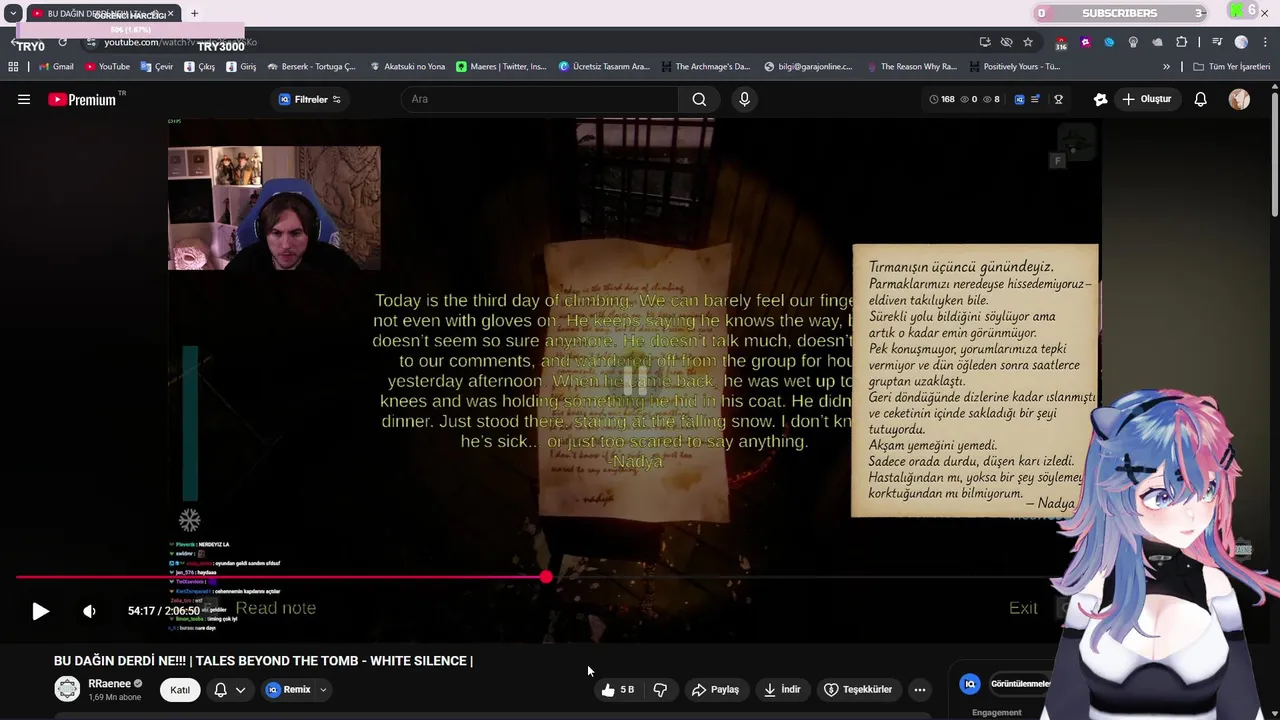Expand the Remix dropdown arrow
1280x720 pixels.
[323, 690]
